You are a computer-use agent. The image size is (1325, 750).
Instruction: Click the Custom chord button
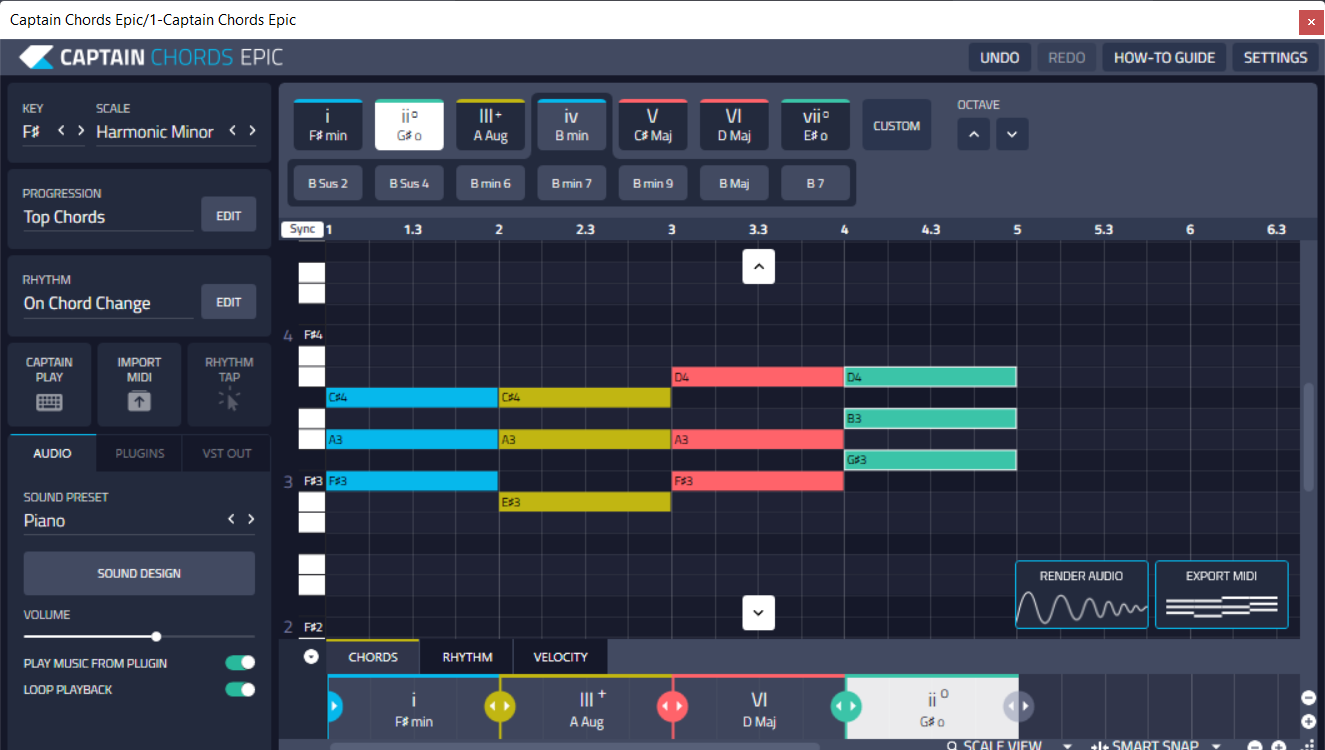click(x=896, y=125)
